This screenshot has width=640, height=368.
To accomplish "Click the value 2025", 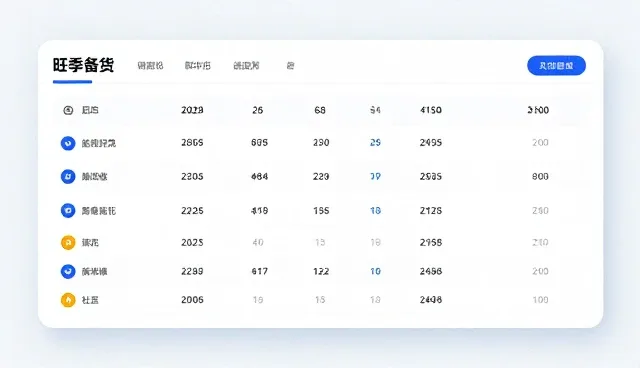I will [x=192, y=242].
